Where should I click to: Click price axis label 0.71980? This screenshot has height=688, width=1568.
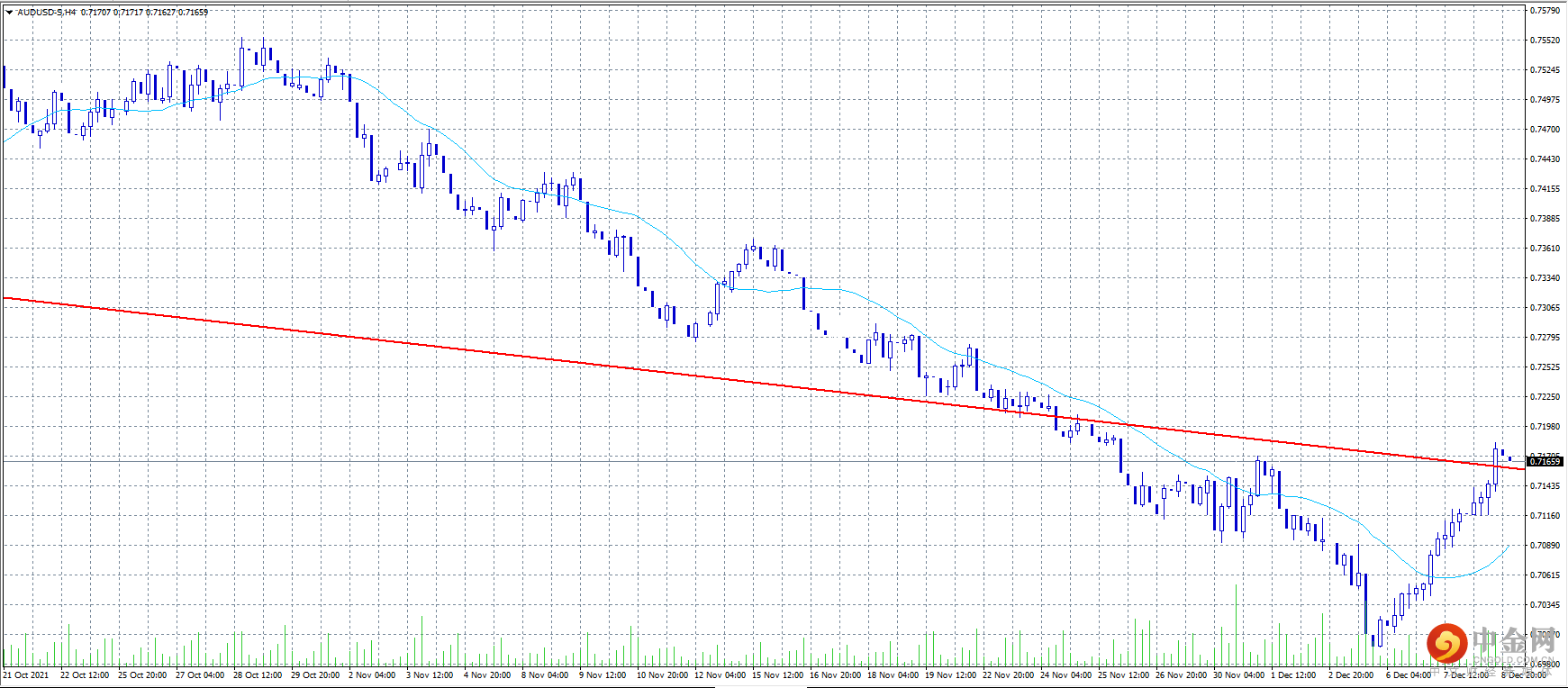coord(1545,427)
